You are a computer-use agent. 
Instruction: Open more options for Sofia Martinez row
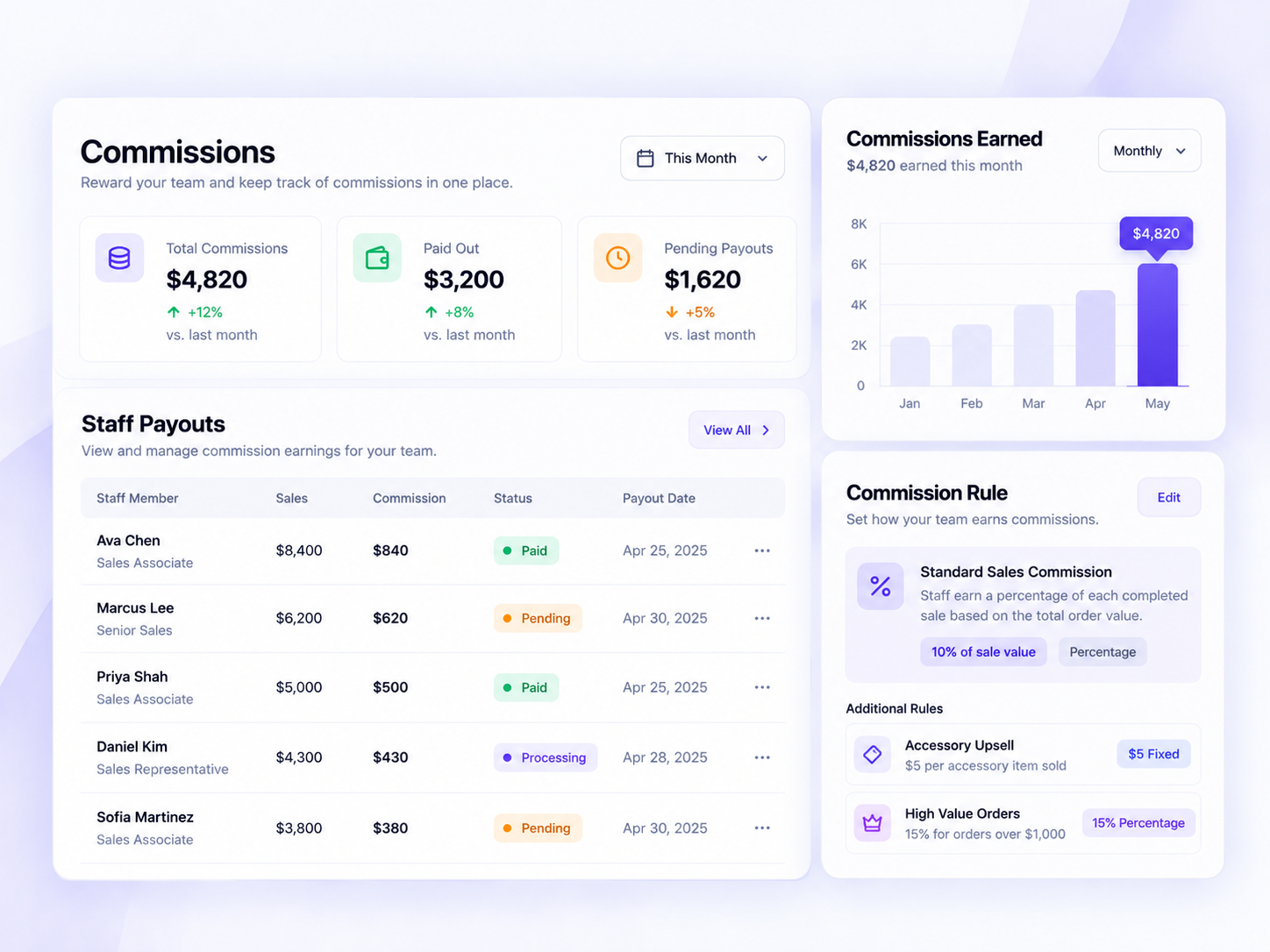tap(762, 828)
